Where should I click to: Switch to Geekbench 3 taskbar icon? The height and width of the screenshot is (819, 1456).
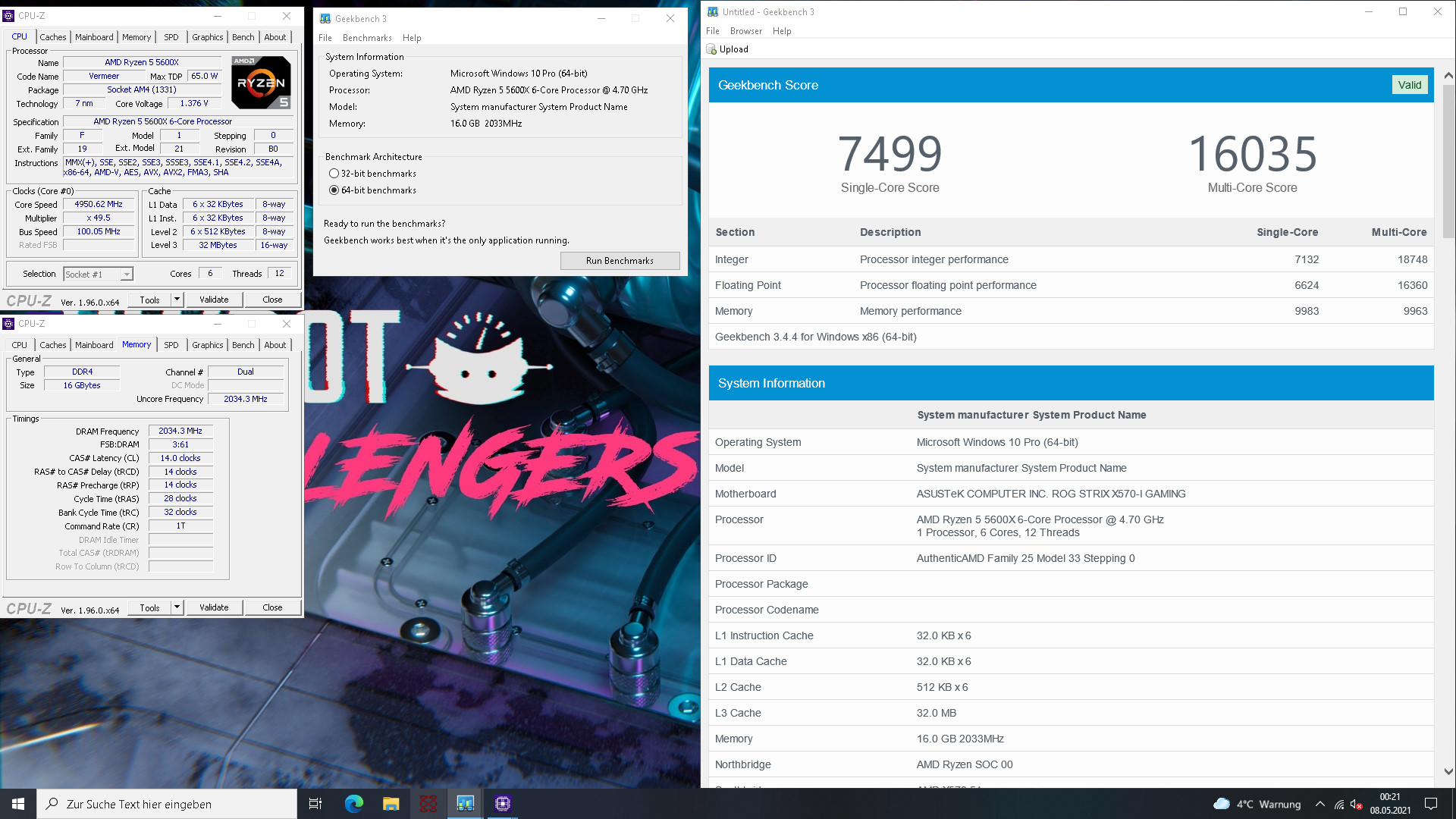tap(465, 804)
